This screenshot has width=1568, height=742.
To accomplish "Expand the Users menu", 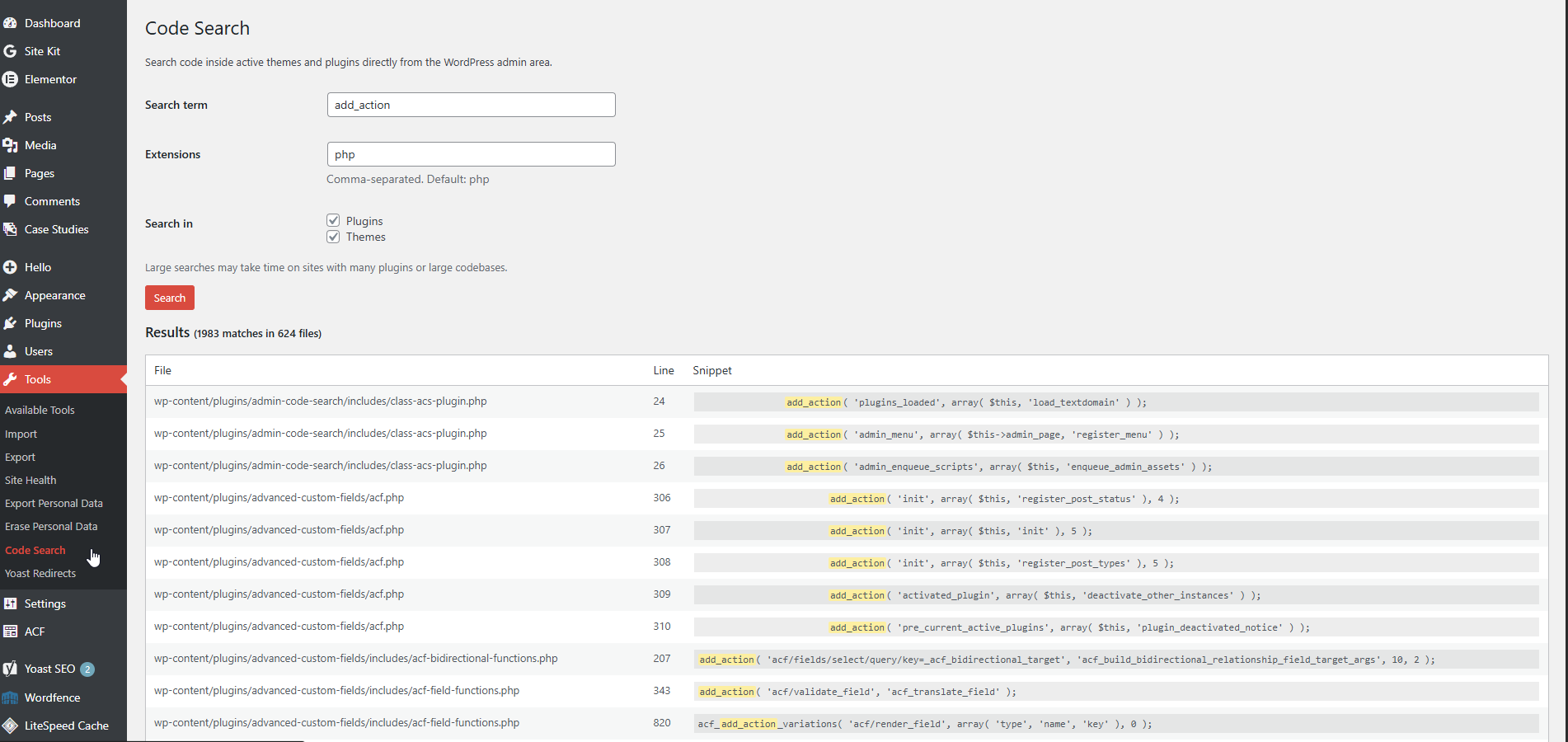I will (x=37, y=351).
